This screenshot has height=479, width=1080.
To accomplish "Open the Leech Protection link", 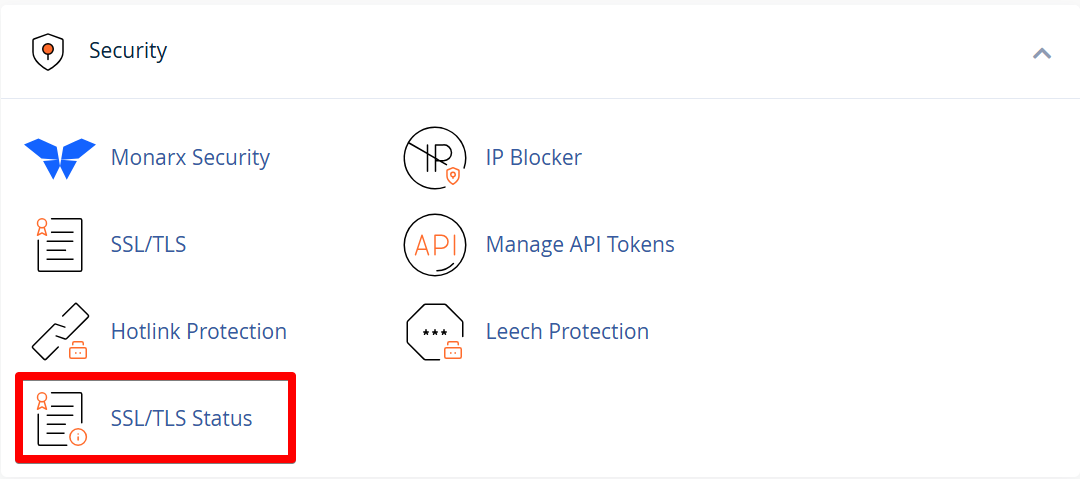I will (568, 332).
